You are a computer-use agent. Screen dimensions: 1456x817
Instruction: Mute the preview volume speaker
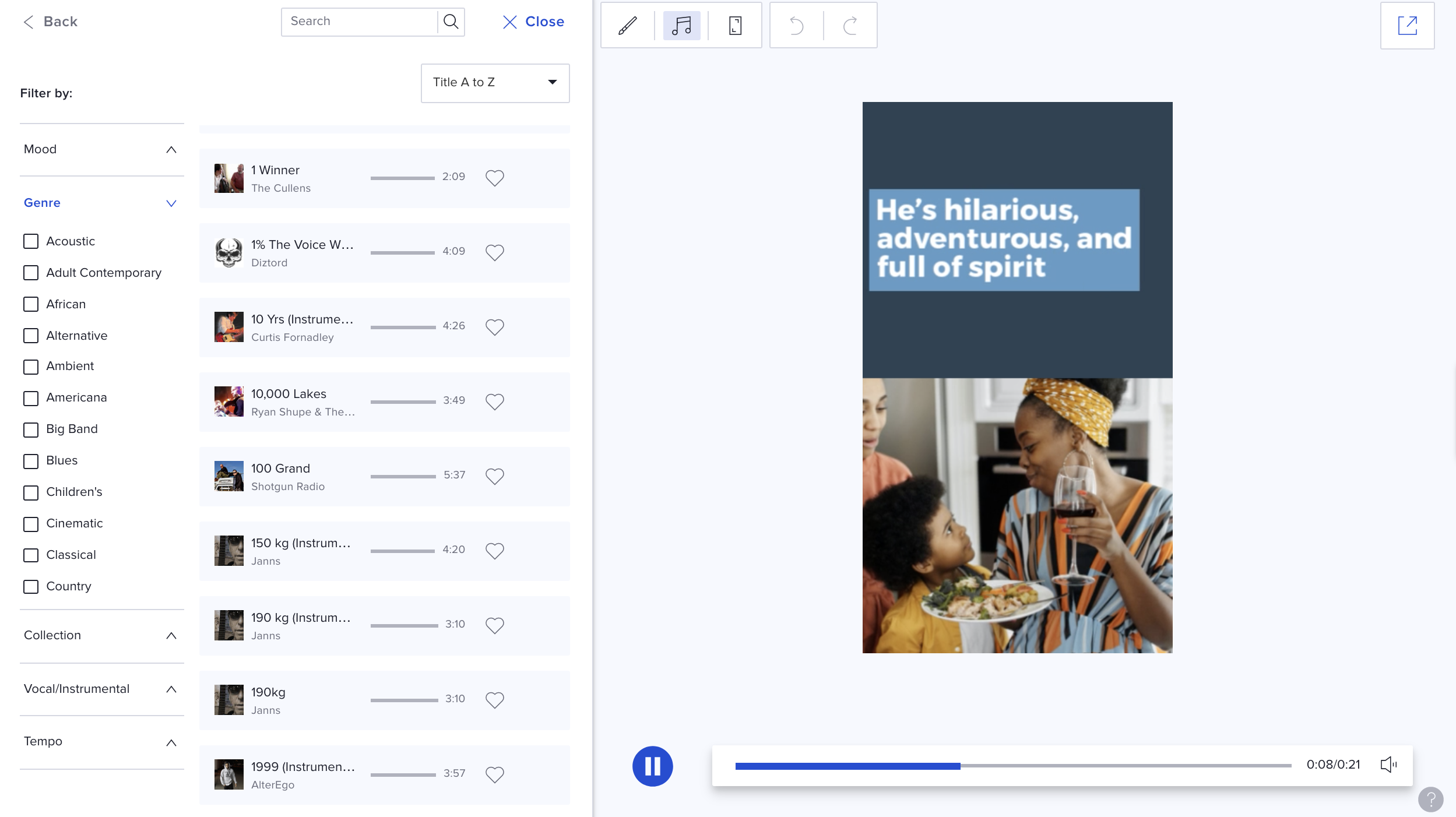coord(1388,765)
